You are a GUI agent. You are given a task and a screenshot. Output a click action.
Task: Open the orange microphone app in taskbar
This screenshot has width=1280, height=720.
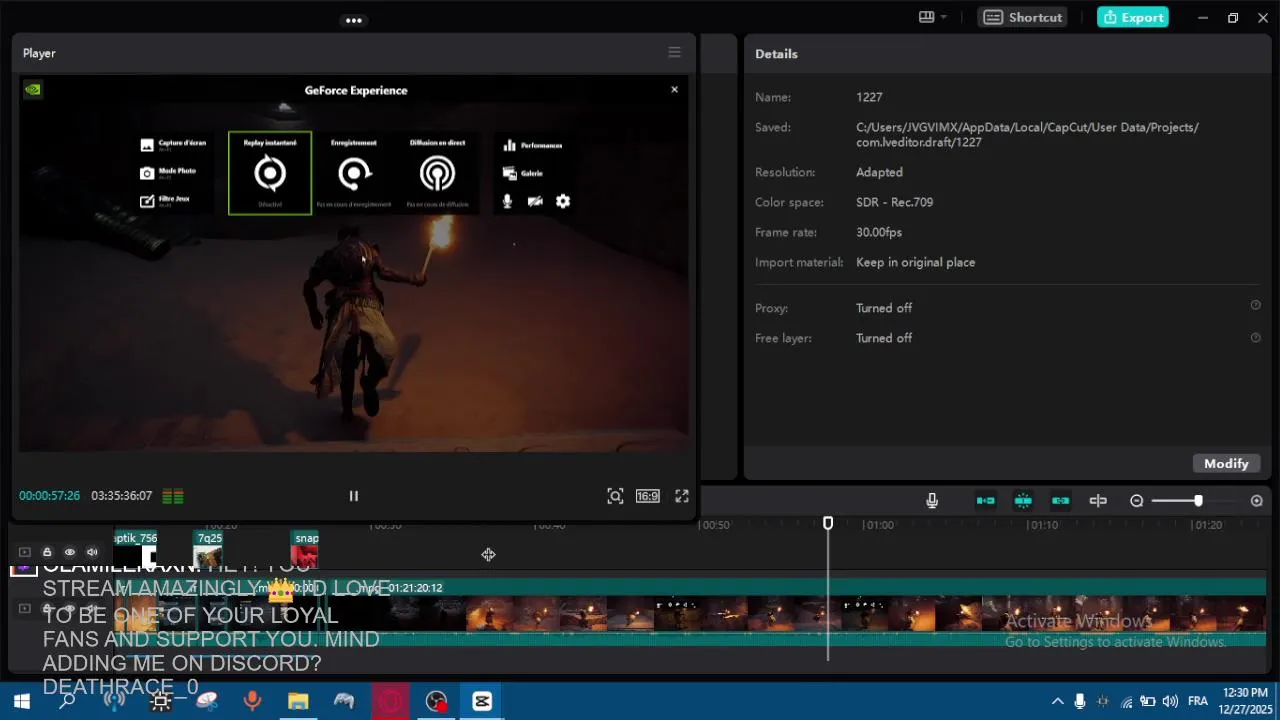[x=252, y=701]
